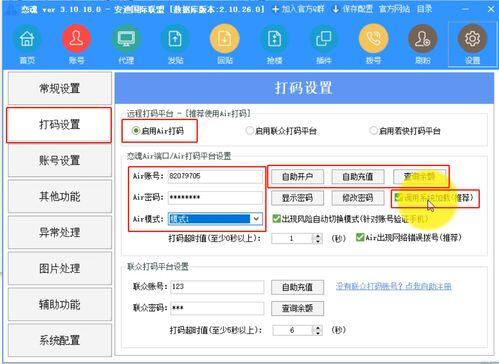
Task: Open the 代理 proxy monitor icon
Action: (x=126, y=44)
